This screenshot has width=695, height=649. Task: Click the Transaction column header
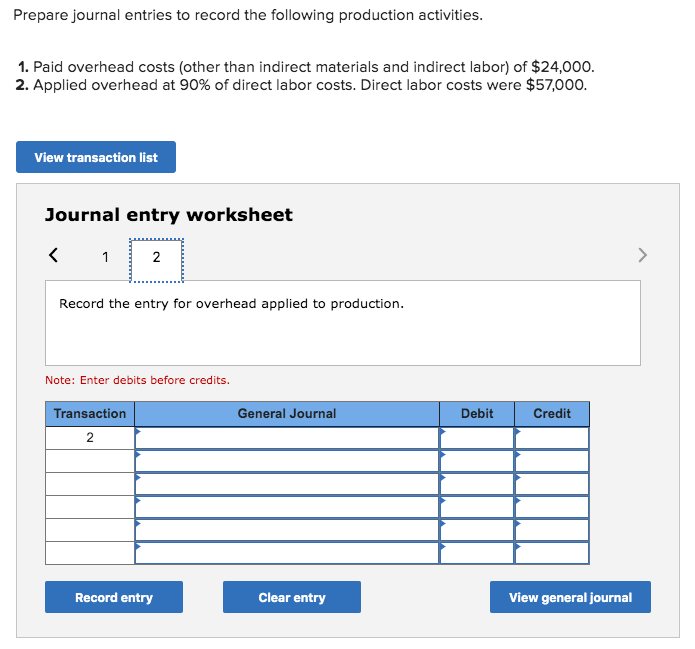pos(90,414)
